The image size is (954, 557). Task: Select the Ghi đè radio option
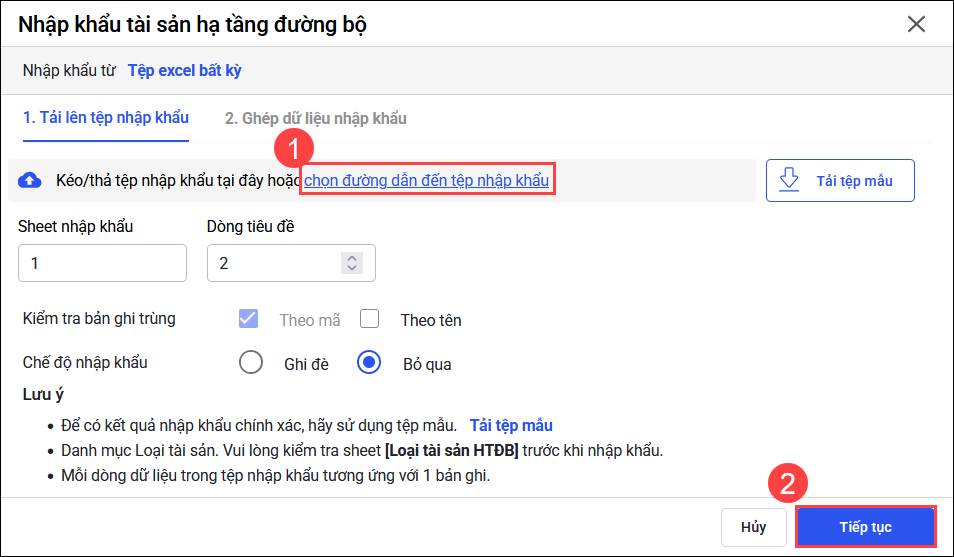pos(251,362)
